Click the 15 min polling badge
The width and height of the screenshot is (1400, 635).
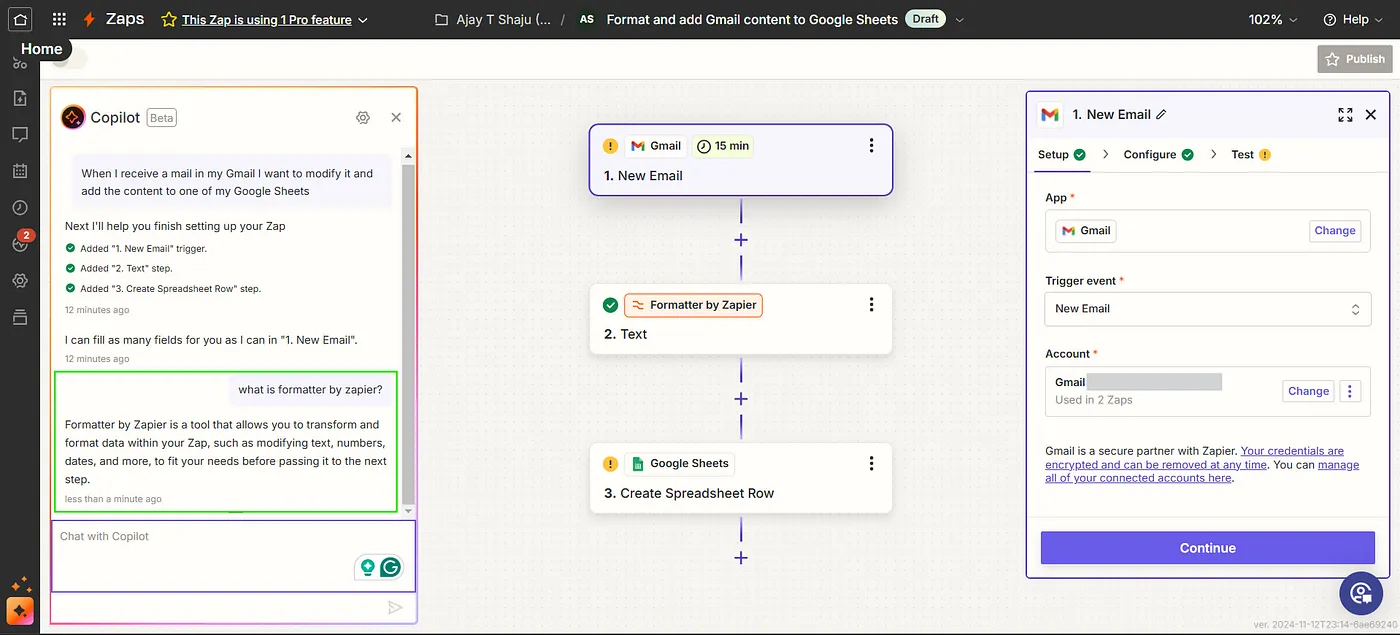pyautogui.click(x=723, y=146)
